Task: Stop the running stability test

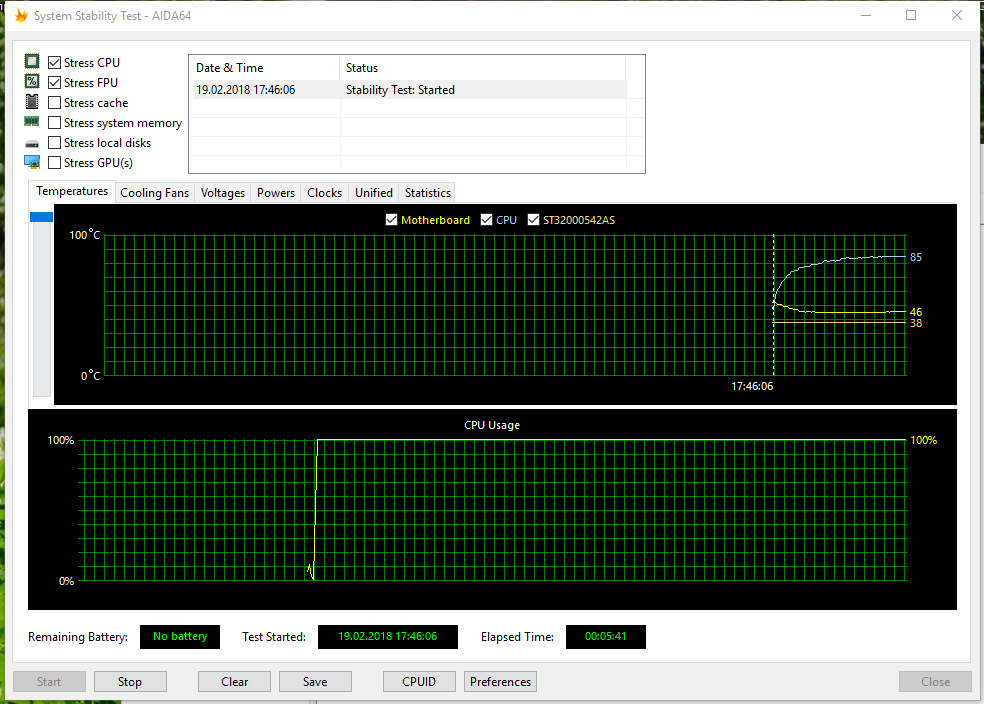Action: [130, 682]
